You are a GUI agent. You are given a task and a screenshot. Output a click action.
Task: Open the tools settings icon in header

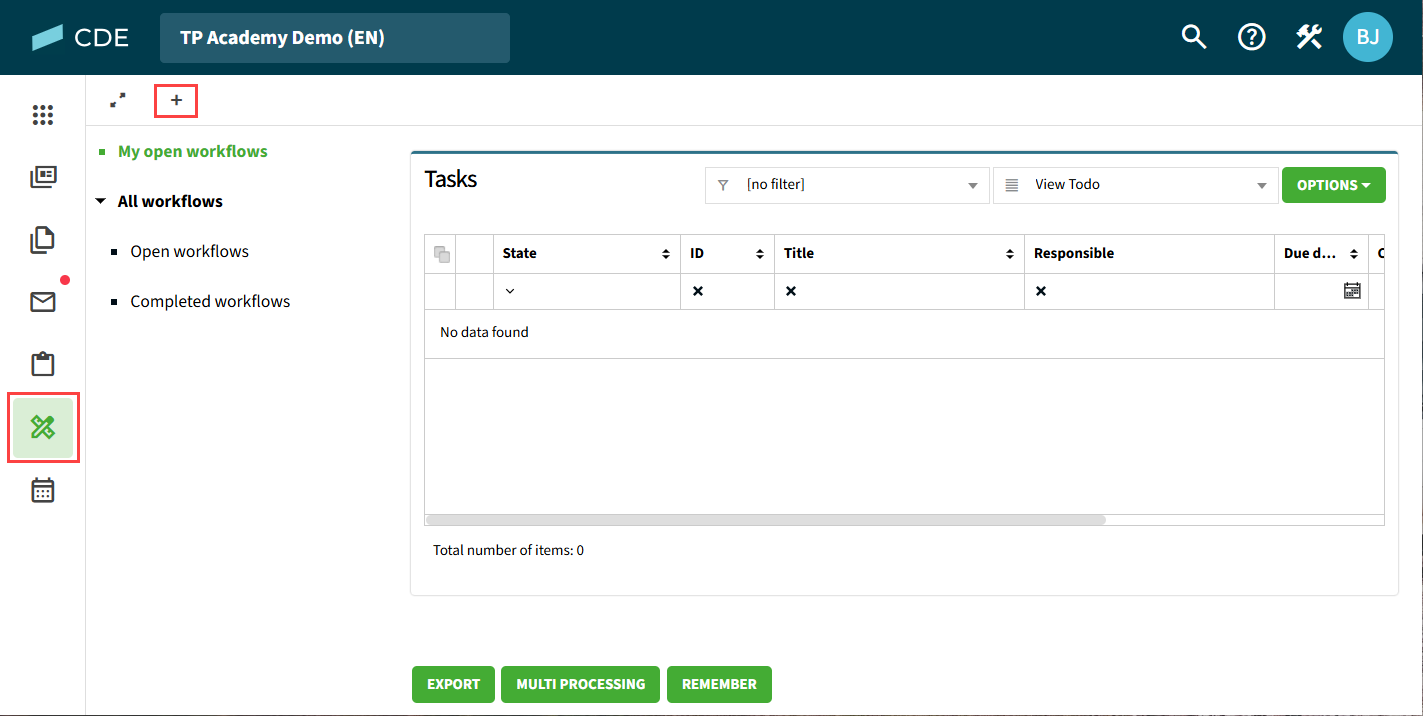tap(1309, 37)
